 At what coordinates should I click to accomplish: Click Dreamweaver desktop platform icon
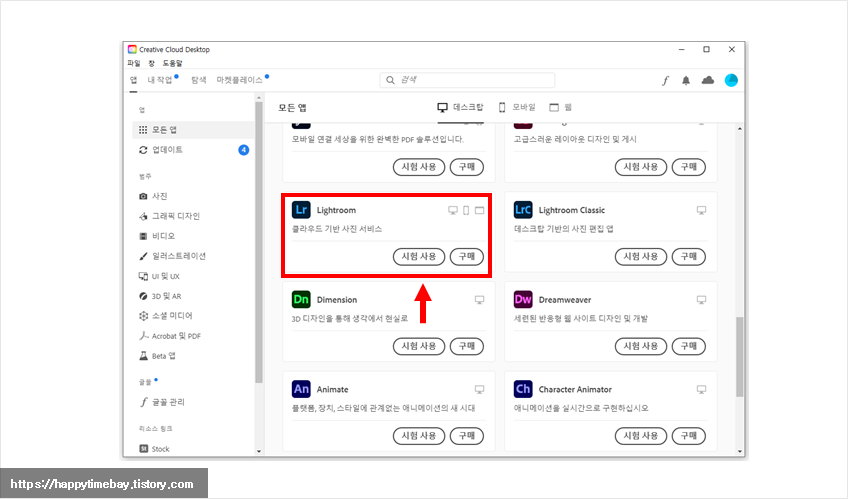(701, 300)
